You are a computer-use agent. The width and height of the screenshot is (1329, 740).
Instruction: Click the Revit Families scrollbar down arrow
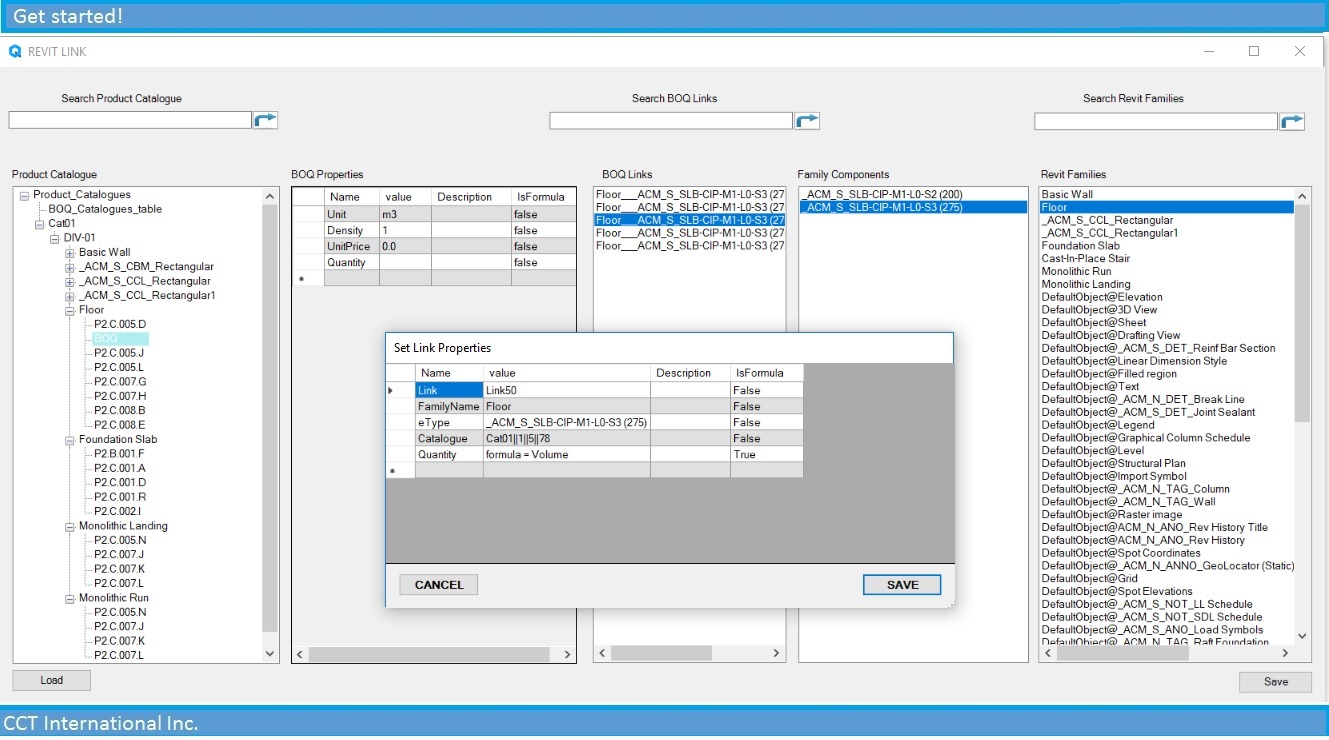(1301, 635)
